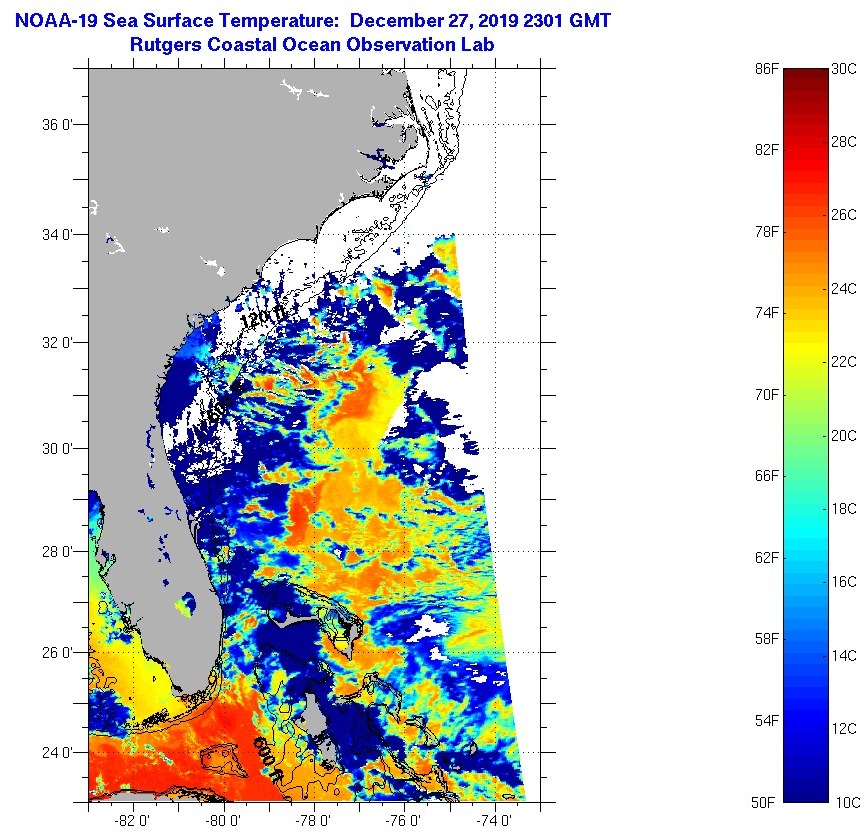
Task: Click the 18C Celsius scale label
Action: click(x=845, y=508)
